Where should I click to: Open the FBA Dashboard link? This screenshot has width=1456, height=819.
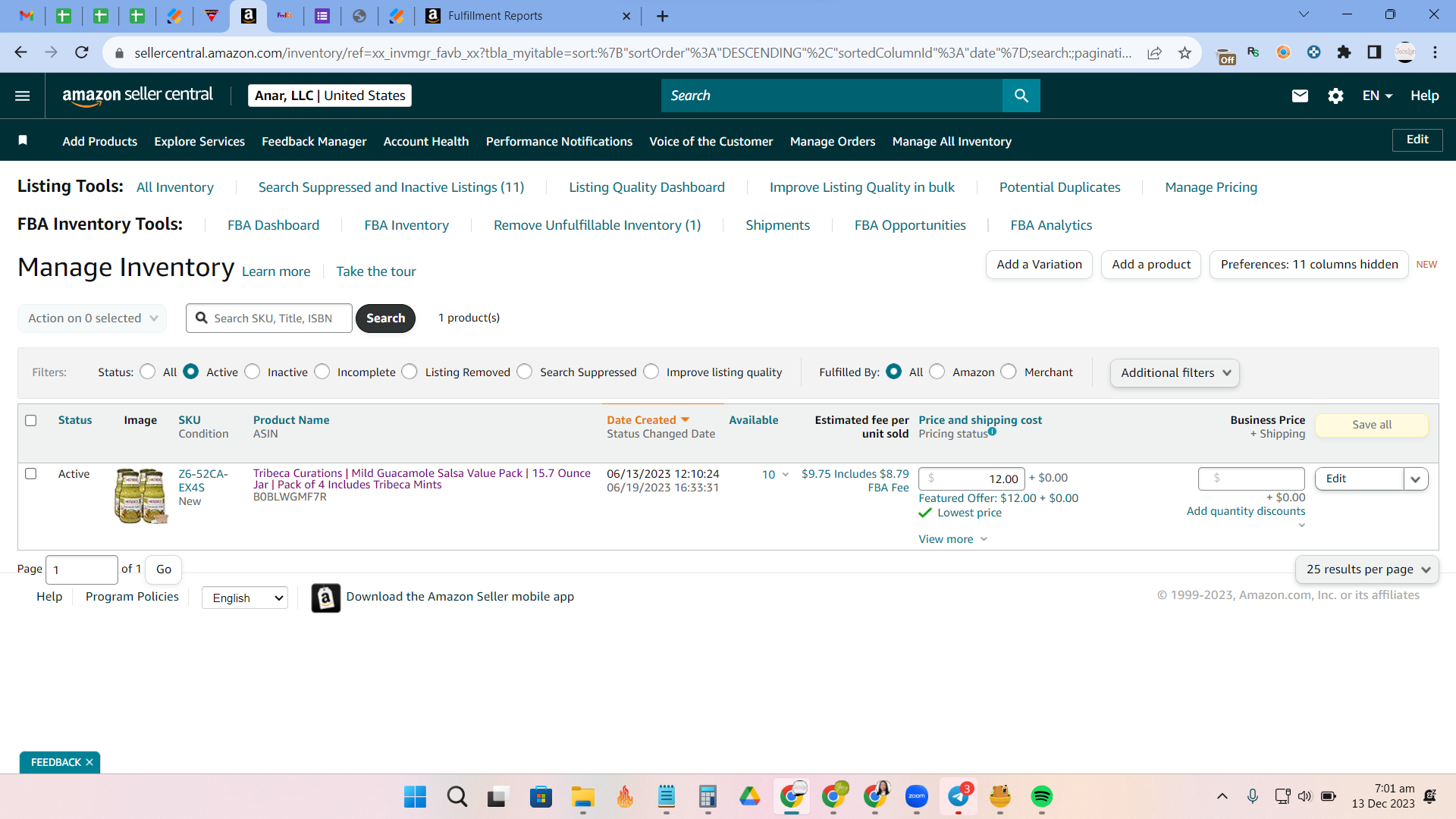[x=273, y=225]
